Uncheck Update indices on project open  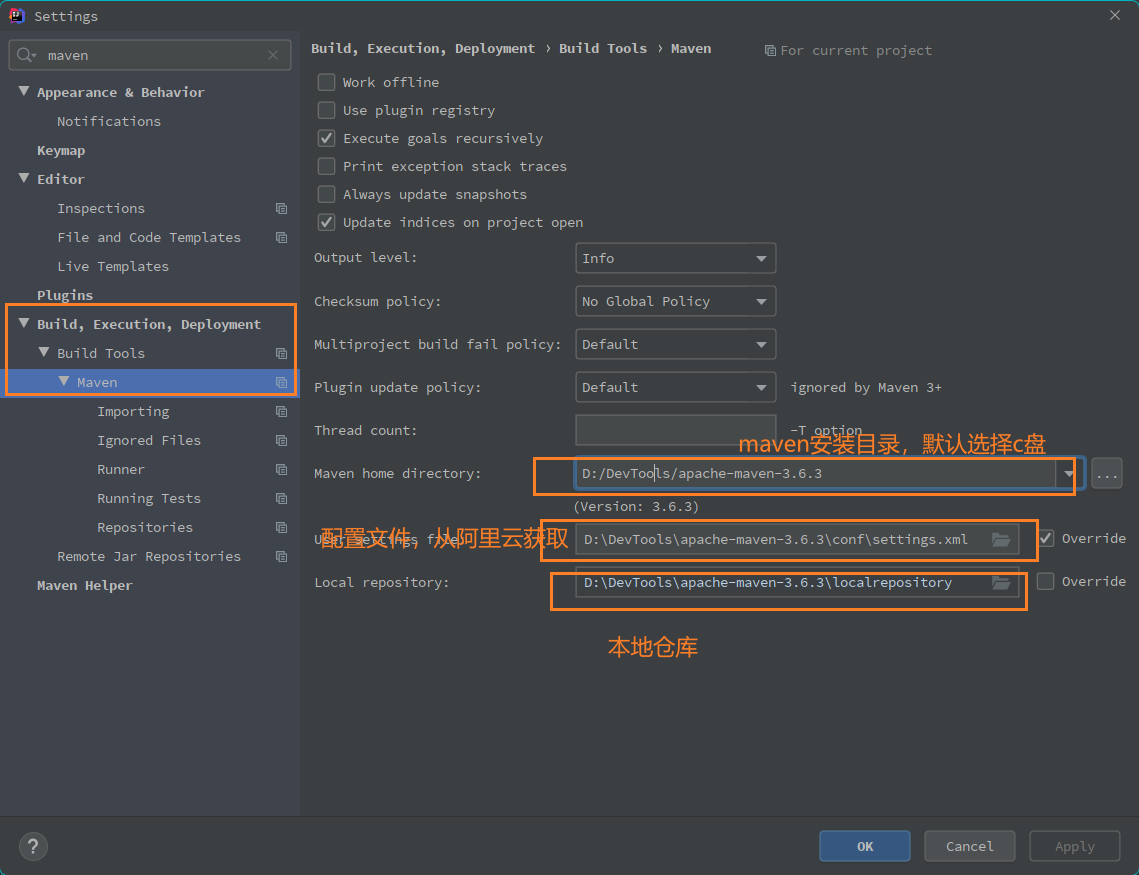(326, 222)
